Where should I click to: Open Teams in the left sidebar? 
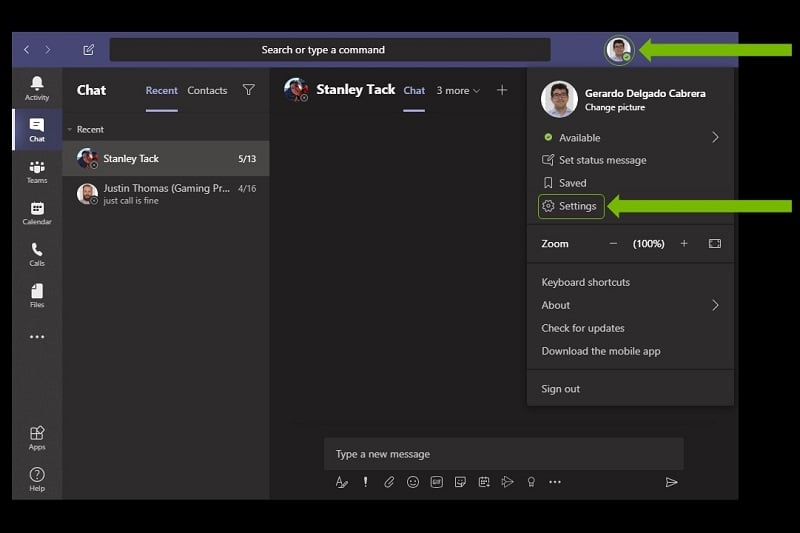point(37,171)
